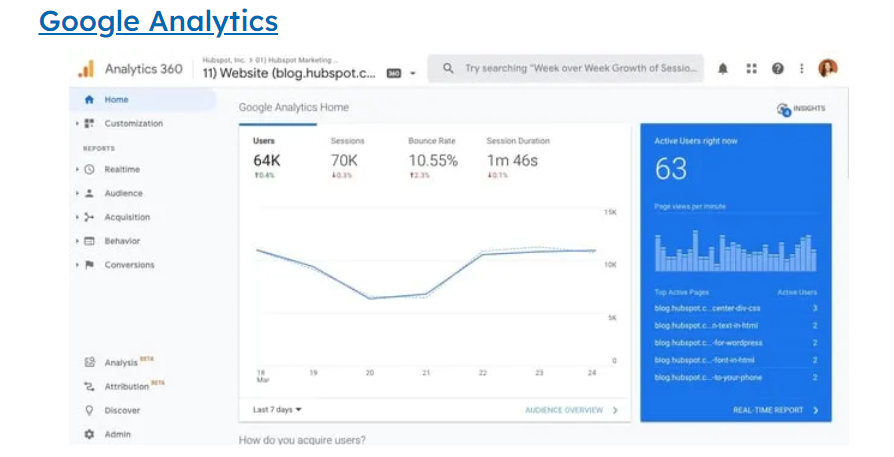Viewport: 894px width, 457px height.
Task: Click the Behavior window icon
Action: (90, 242)
